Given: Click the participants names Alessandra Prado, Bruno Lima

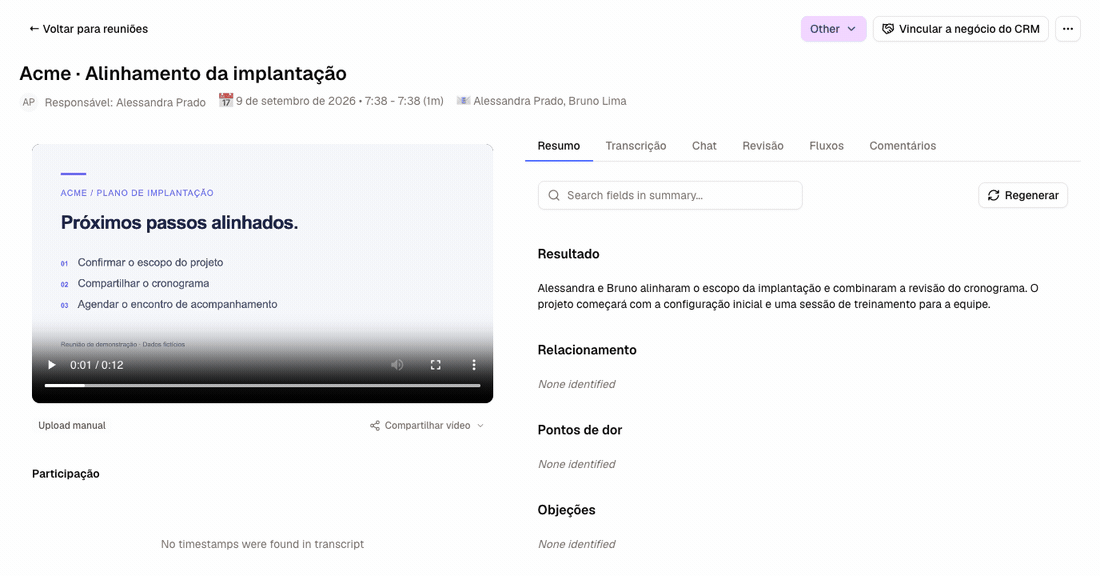Looking at the screenshot, I should pos(549,101).
